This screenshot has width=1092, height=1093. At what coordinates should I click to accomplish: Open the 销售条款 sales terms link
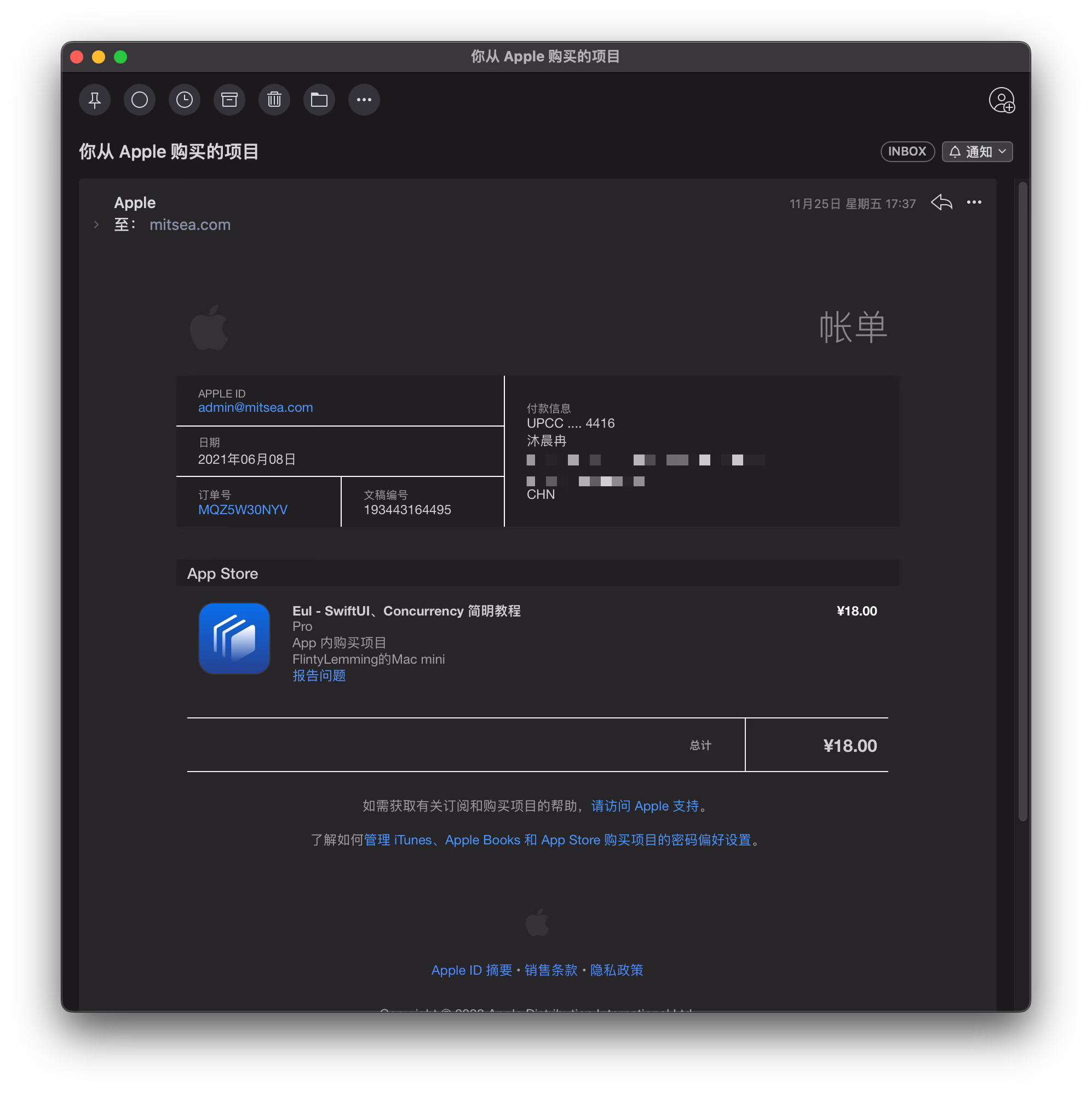coord(550,970)
